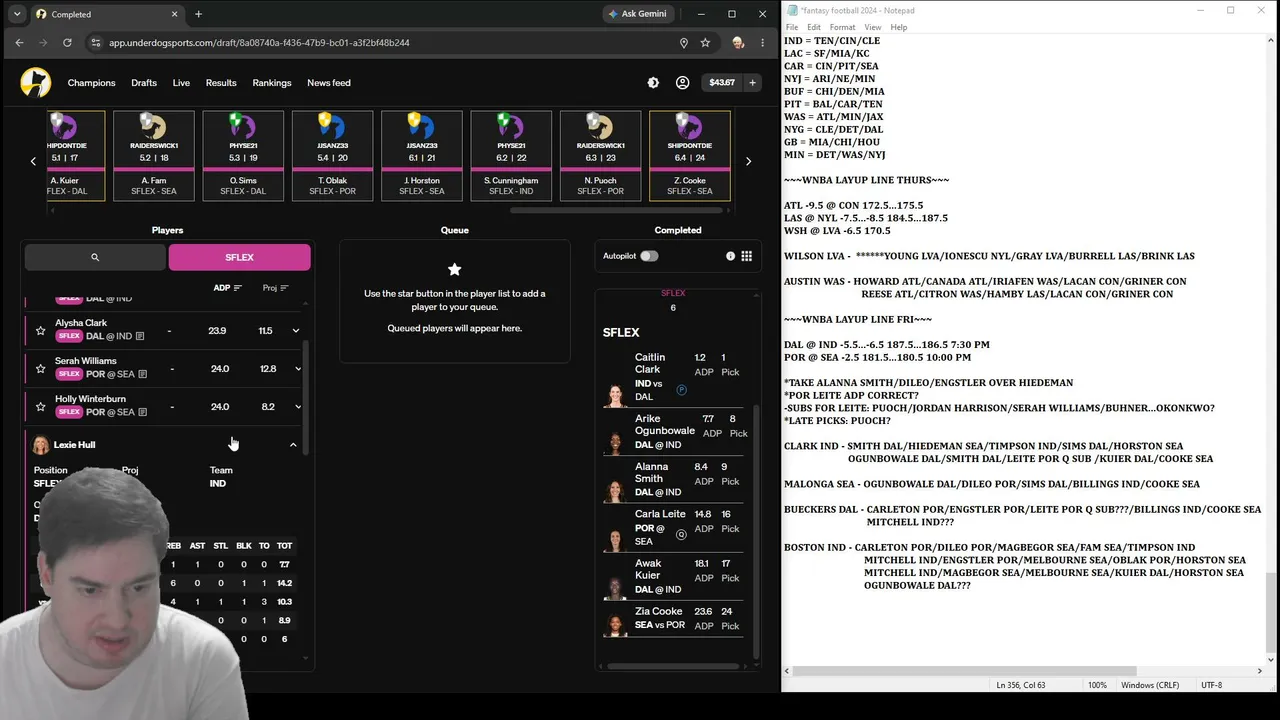This screenshot has width=1280, height=720.
Task: Open Notepad's View menu
Action: [x=873, y=27]
